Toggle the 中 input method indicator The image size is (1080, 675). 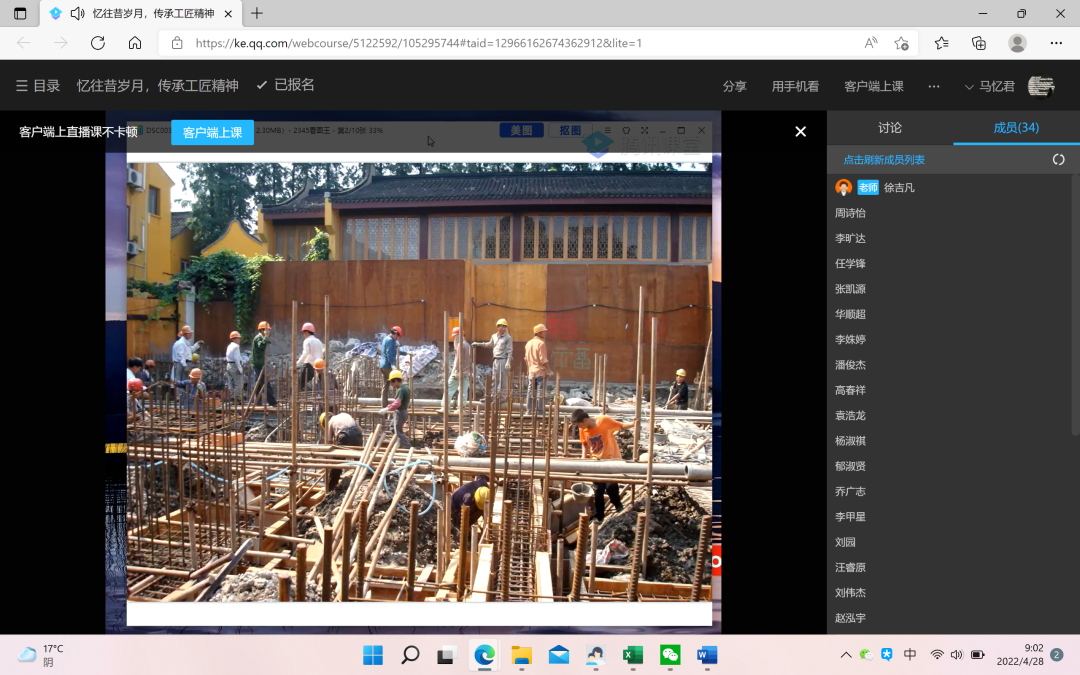coord(910,655)
